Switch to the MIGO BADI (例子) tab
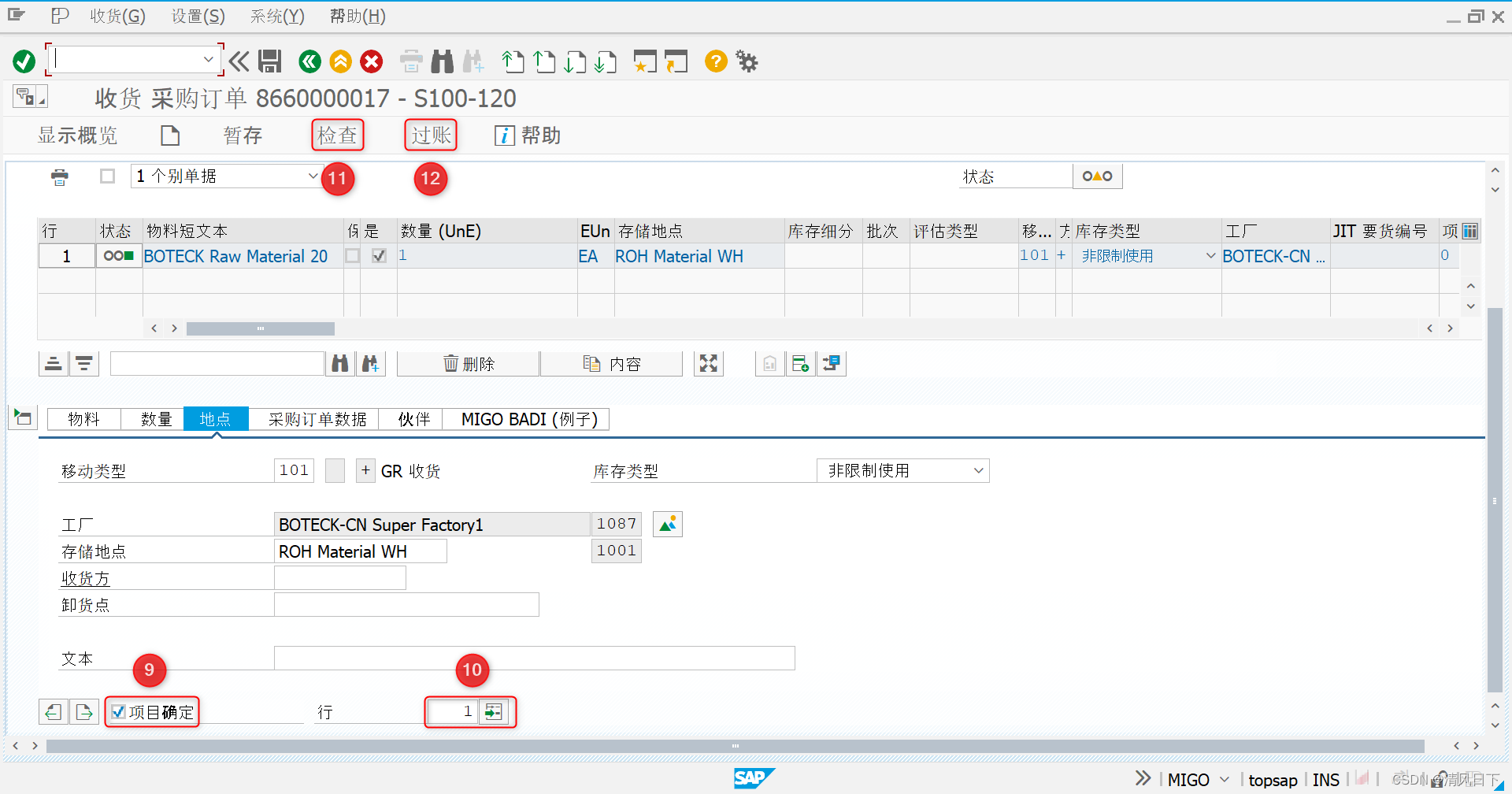The width and height of the screenshot is (1512, 794). pos(529,419)
